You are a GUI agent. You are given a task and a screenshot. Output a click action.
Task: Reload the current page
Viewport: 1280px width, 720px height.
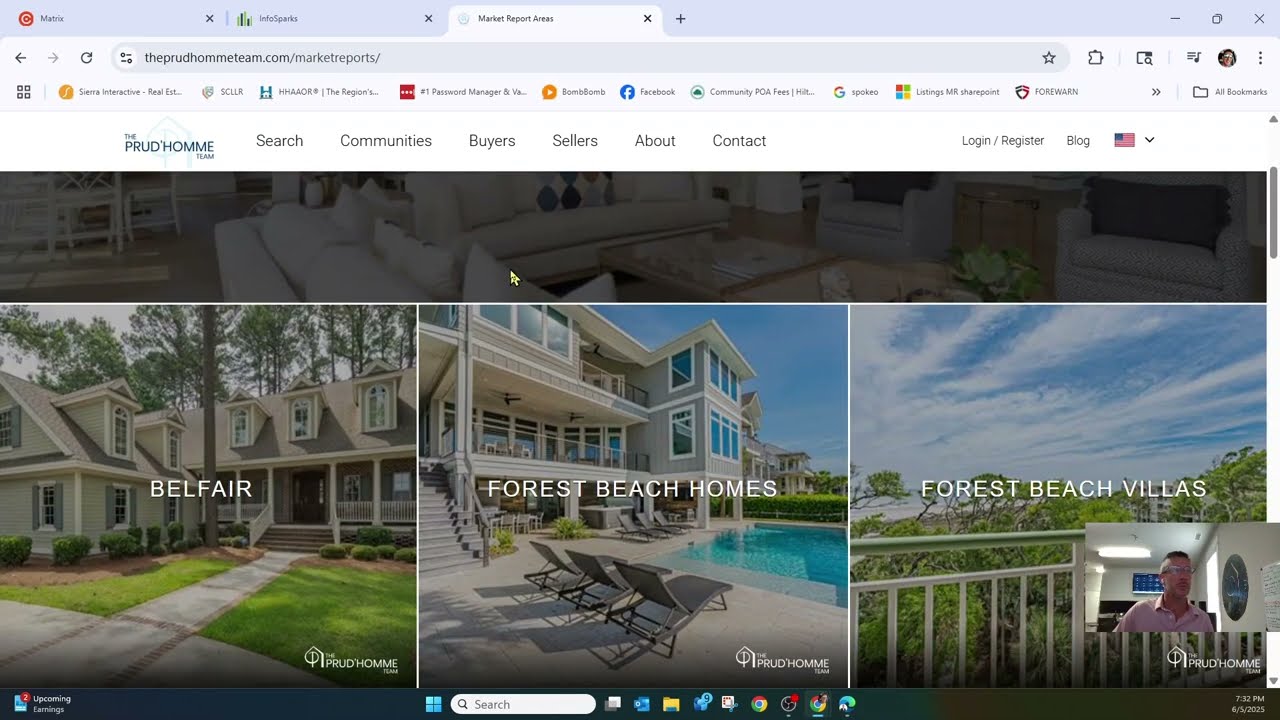click(86, 58)
